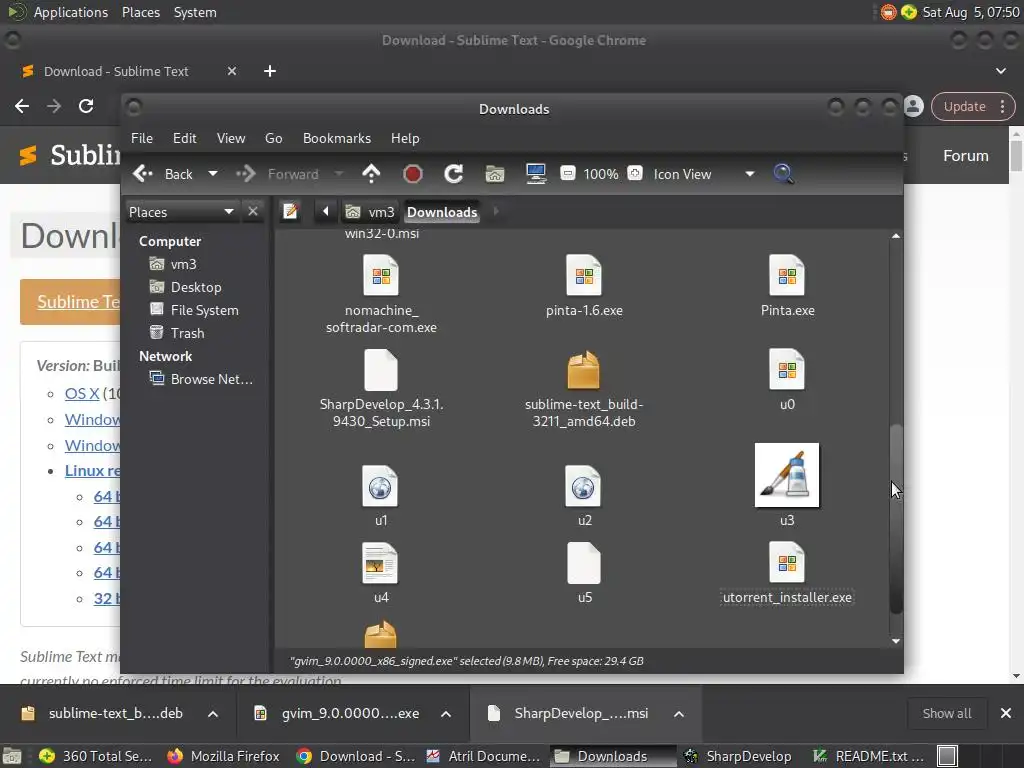Click the Downloads vertical scrollbar thumb

coord(896,519)
